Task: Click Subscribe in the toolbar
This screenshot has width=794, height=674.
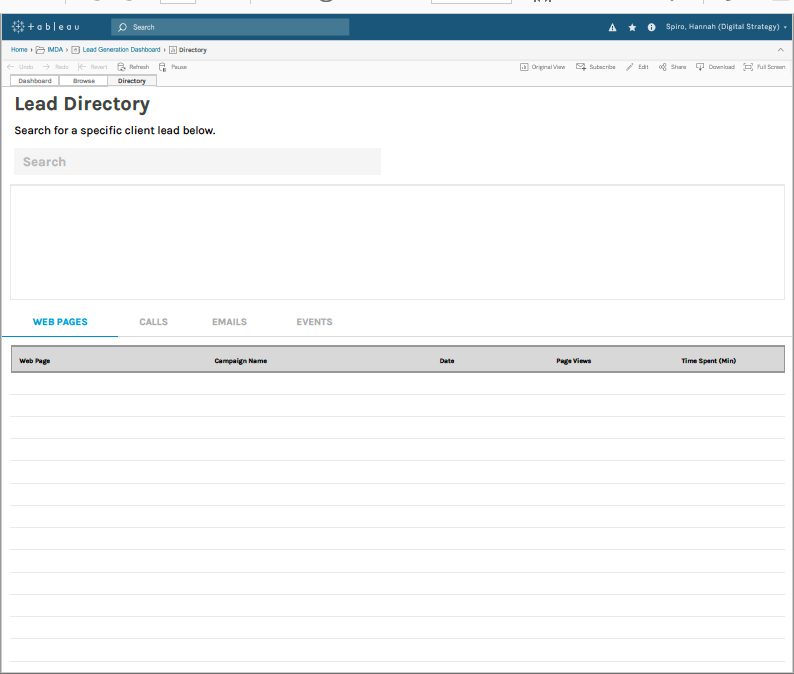Action: click(x=596, y=67)
